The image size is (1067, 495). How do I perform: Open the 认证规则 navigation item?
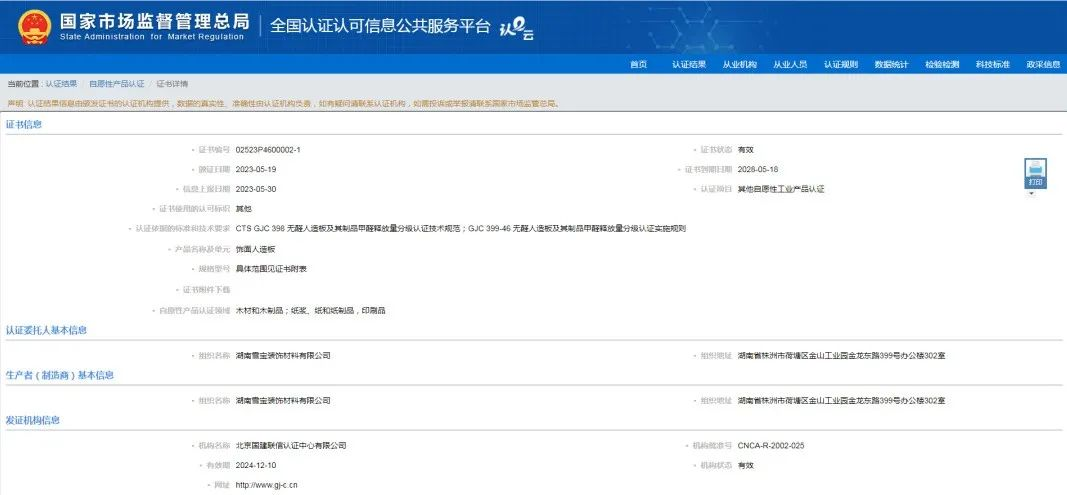[x=840, y=64]
